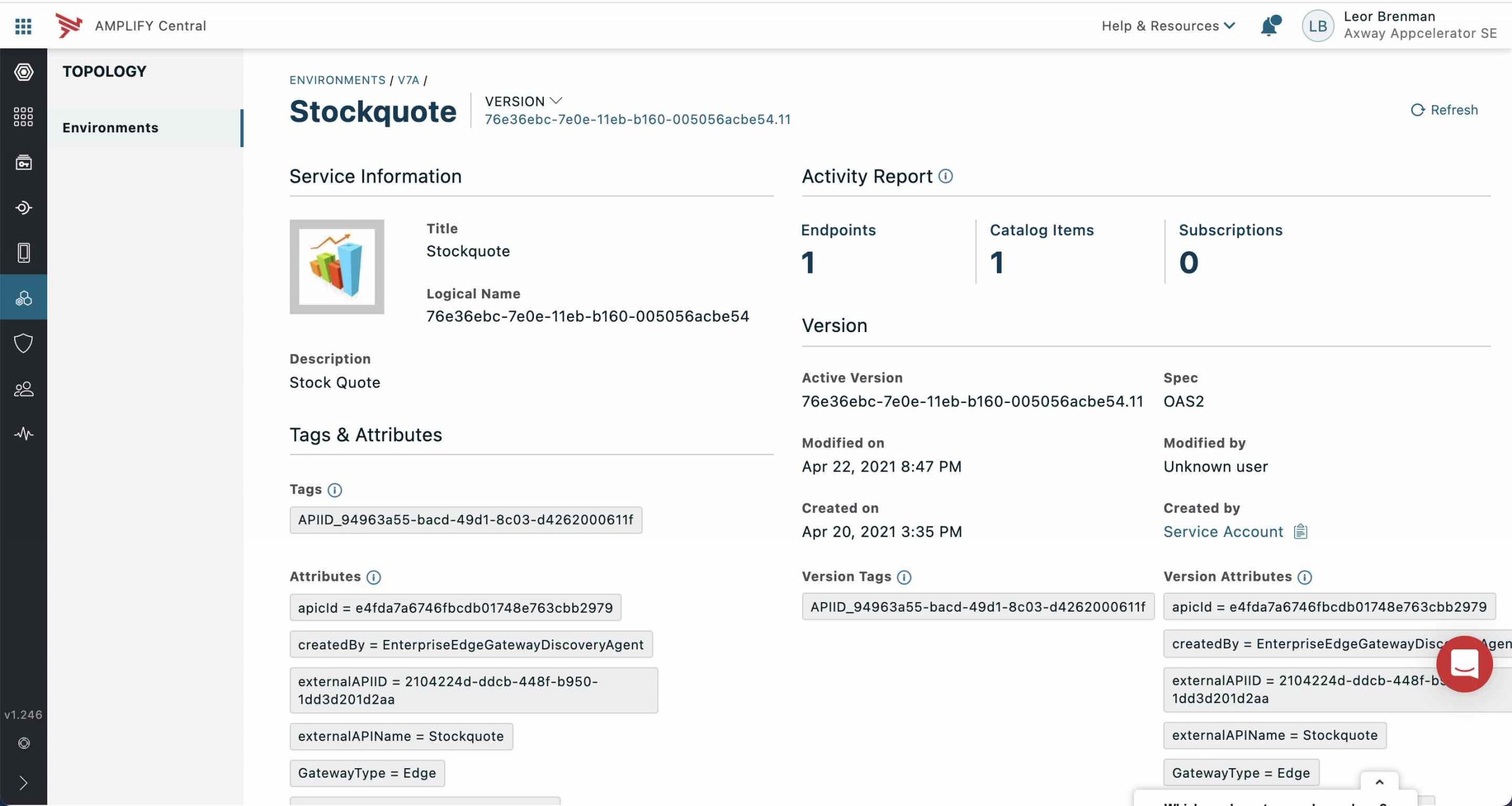Viewport: 1512px width, 806px height.
Task: Click the Logical Name value
Action: [x=588, y=316]
